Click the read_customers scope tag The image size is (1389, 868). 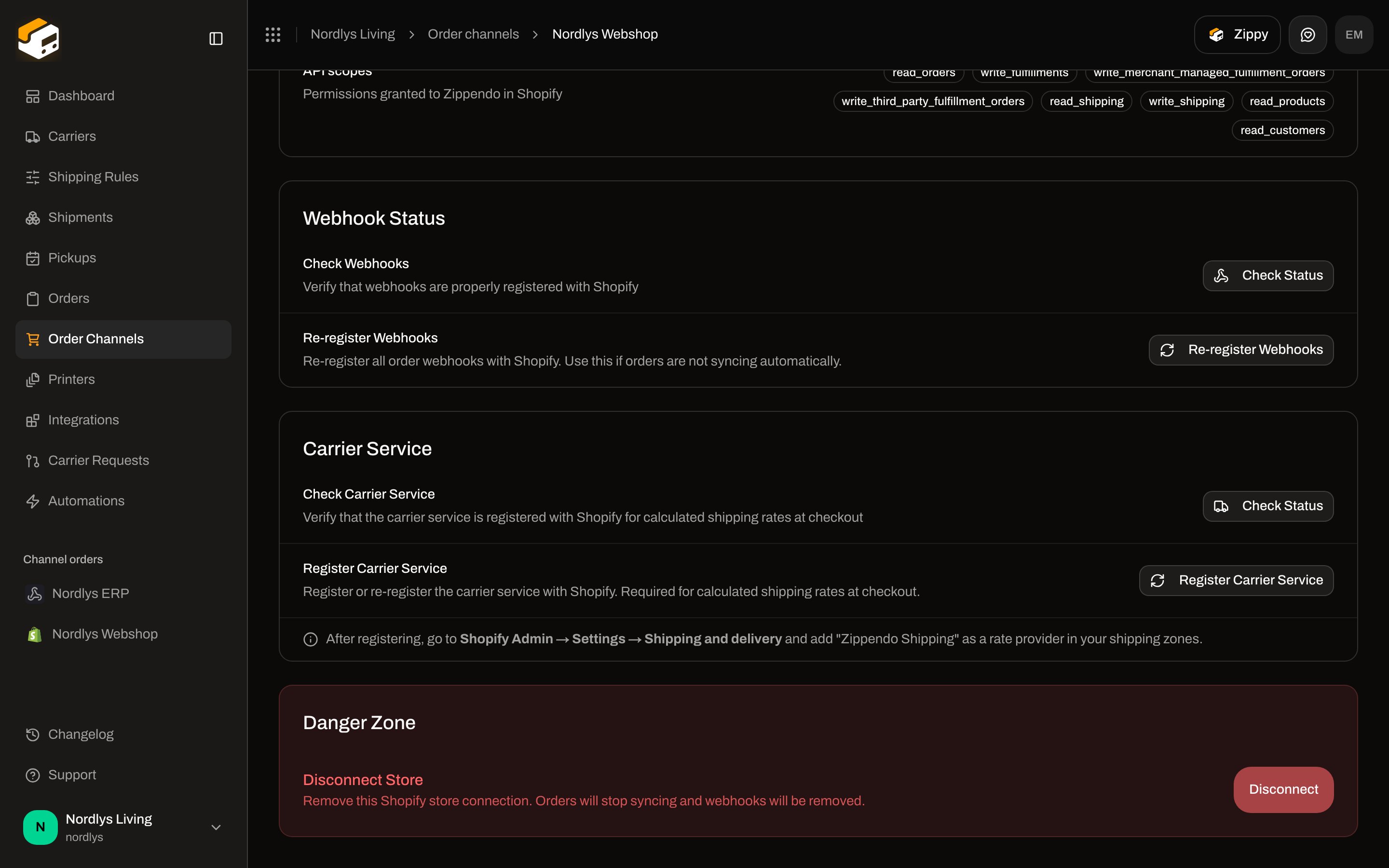click(1282, 130)
